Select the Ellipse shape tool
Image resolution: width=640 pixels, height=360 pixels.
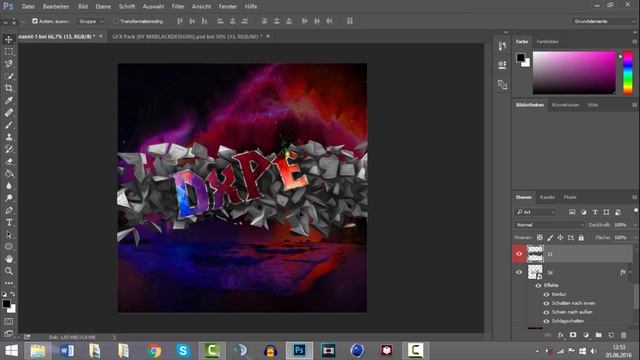point(9,247)
